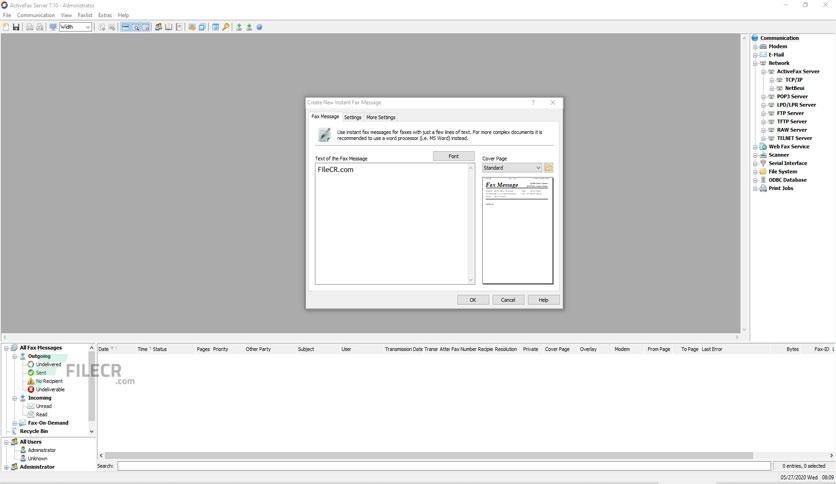
Task: Switch to the Settings tab in dialog
Action: pyautogui.click(x=352, y=117)
